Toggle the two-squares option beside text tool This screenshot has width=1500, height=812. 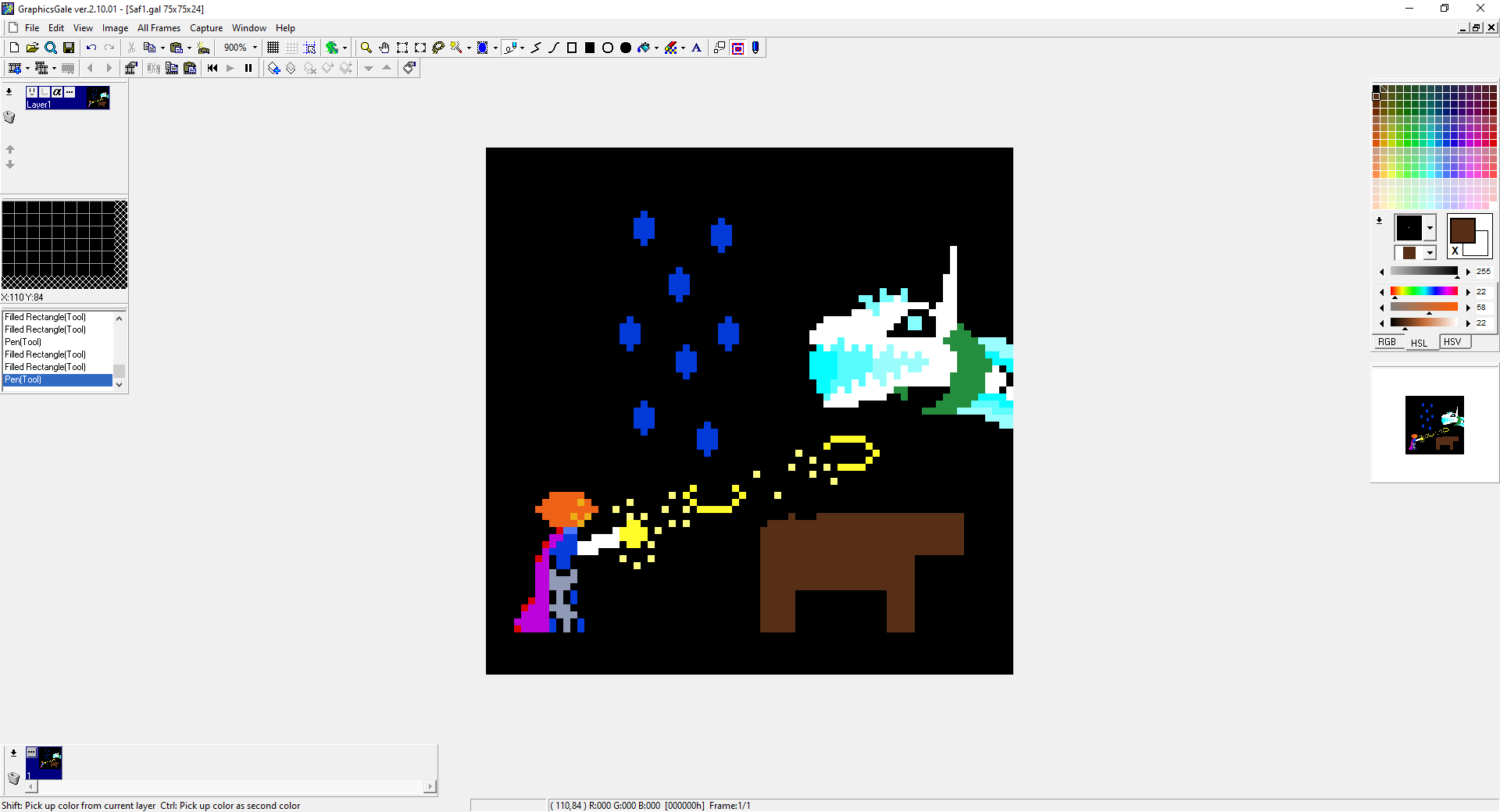coord(720,48)
